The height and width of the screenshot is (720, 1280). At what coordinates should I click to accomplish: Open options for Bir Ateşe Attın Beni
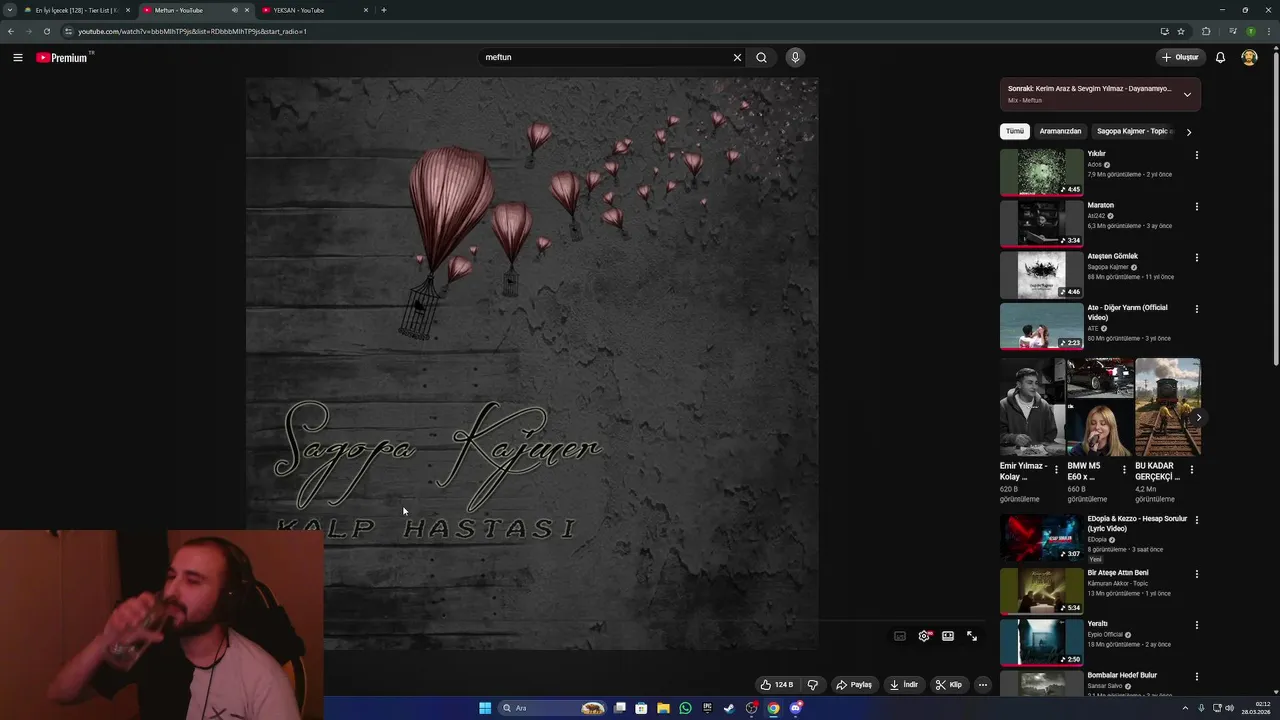[1196, 574]
